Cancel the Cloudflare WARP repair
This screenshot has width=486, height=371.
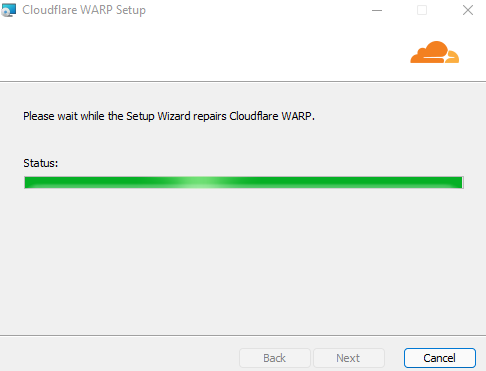point(440,358)
